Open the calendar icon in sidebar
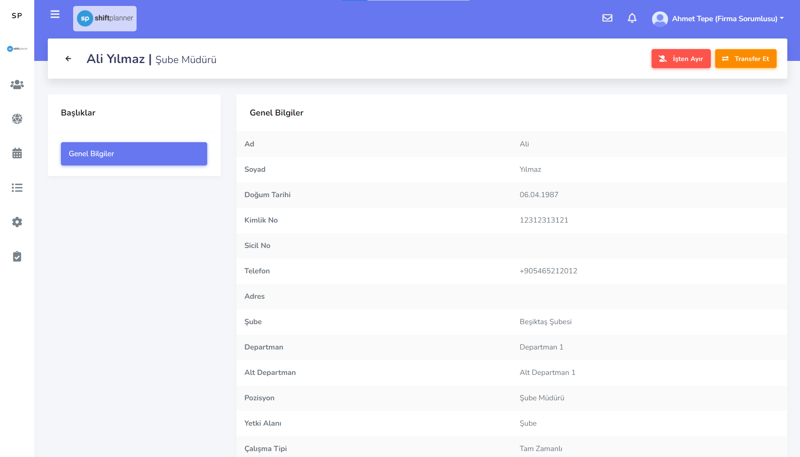 point(17,153)
